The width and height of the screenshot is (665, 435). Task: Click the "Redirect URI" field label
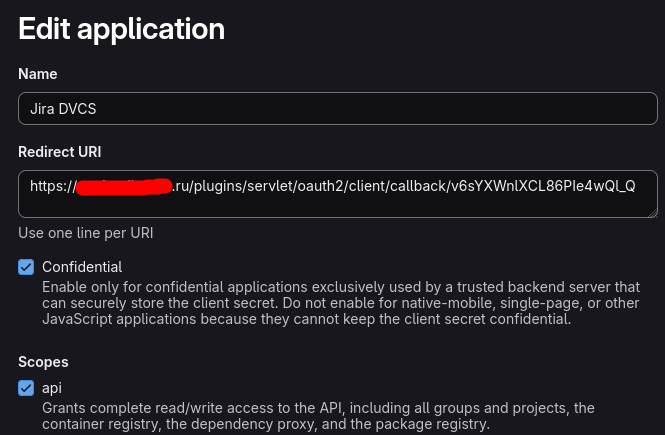tap(59, 152)
